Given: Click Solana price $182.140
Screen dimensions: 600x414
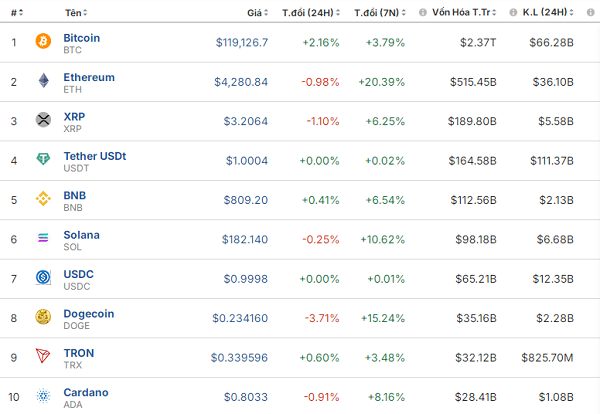Looking at the screenshot, I should point(245,240).
